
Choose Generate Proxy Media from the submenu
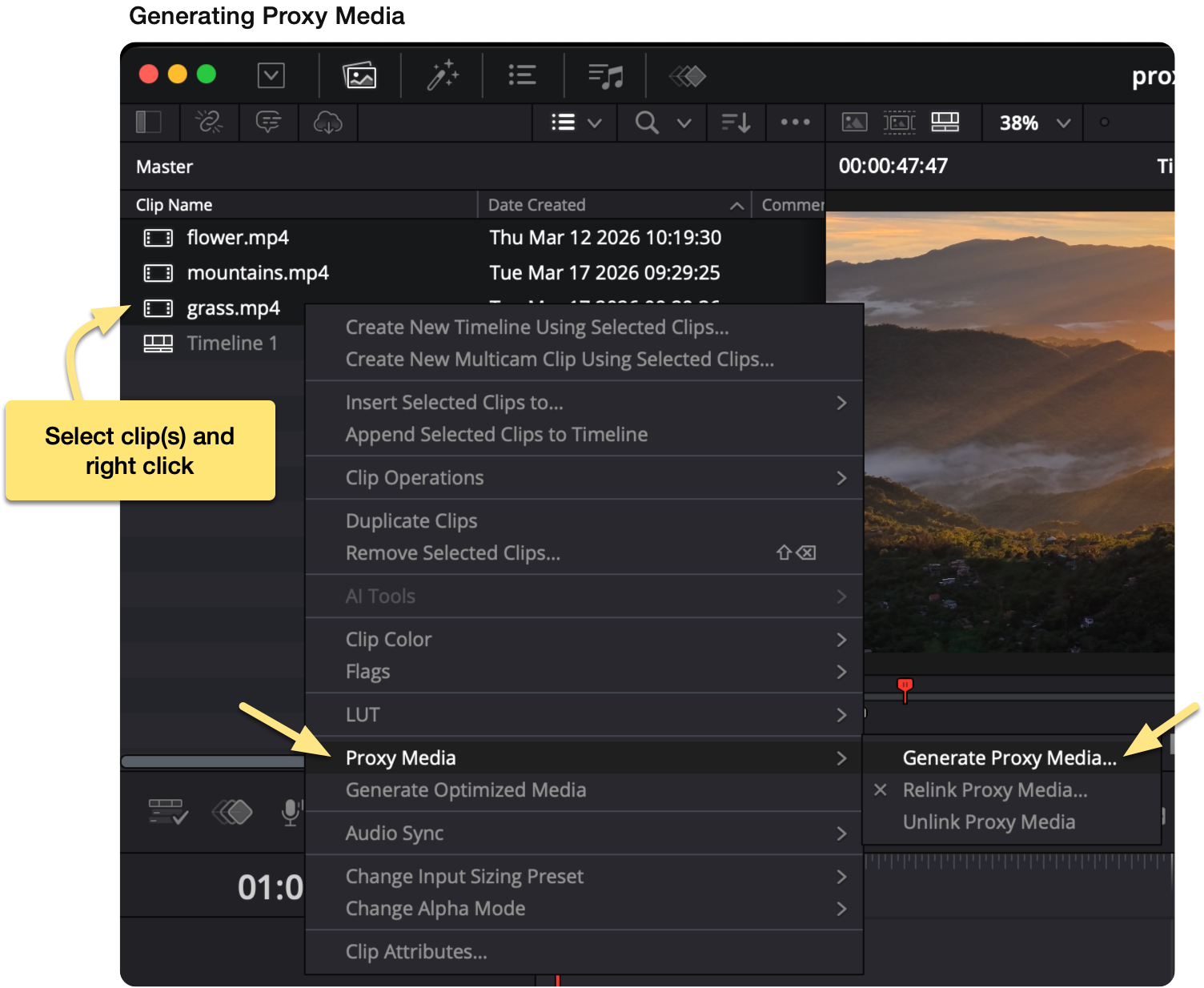(x=1009, y=757)
